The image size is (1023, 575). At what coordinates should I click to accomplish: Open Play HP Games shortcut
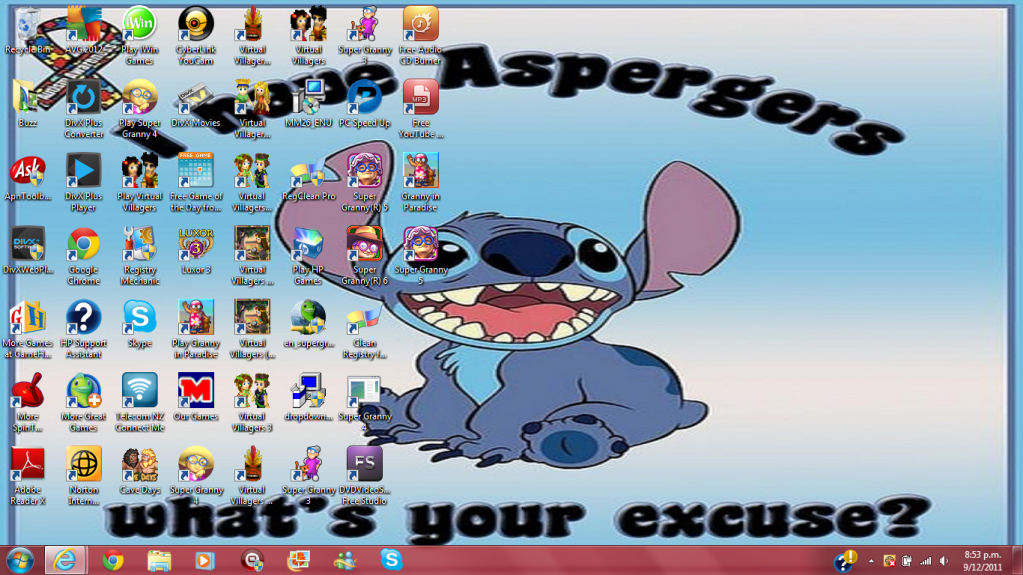pyautogui.click(x=309, y=256)
